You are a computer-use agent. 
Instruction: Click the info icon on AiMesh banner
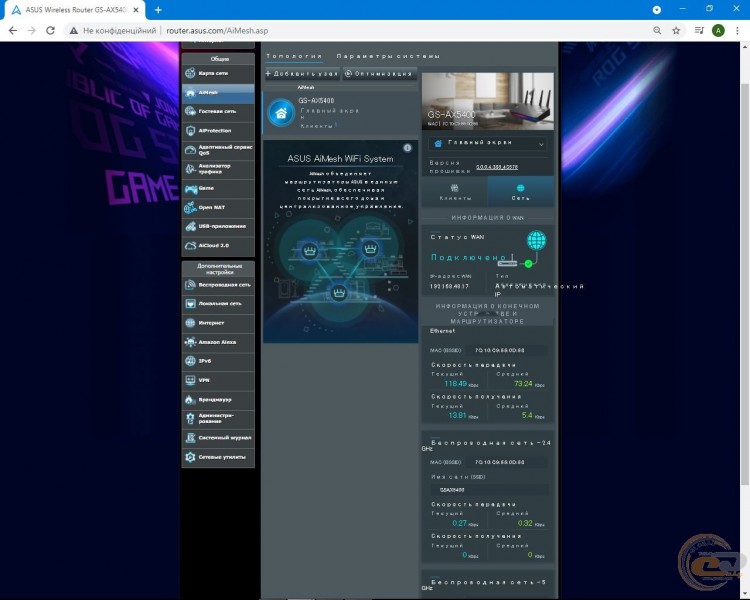pos(407,148)
